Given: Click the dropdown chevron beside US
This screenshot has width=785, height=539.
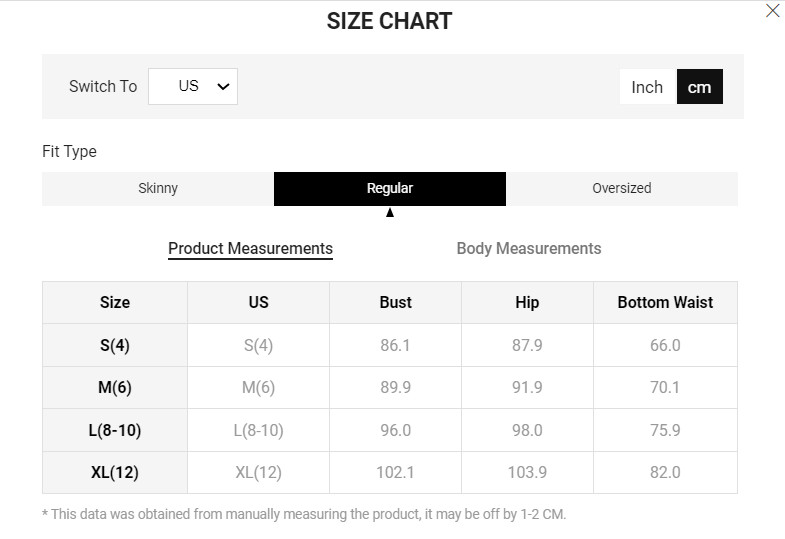Looking at the screenshot, I should [223, 87].
